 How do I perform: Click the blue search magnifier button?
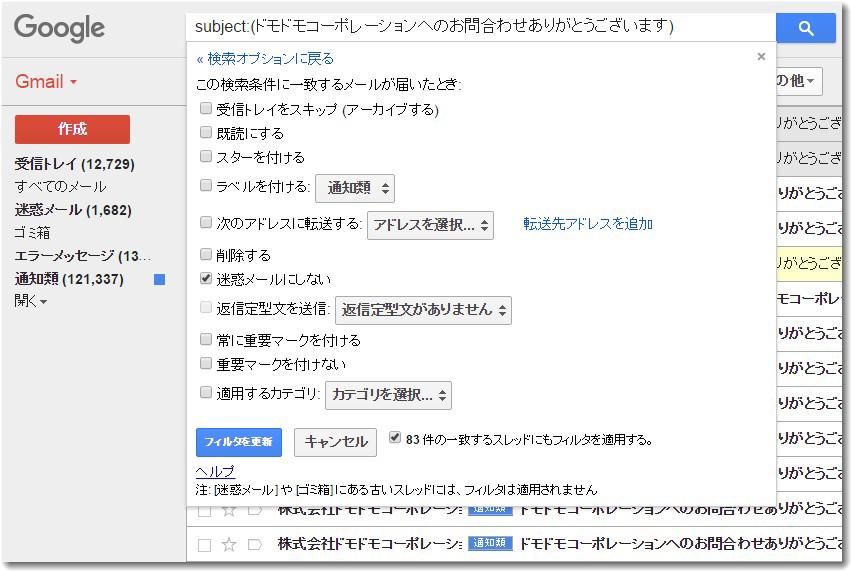coord(806,27)
